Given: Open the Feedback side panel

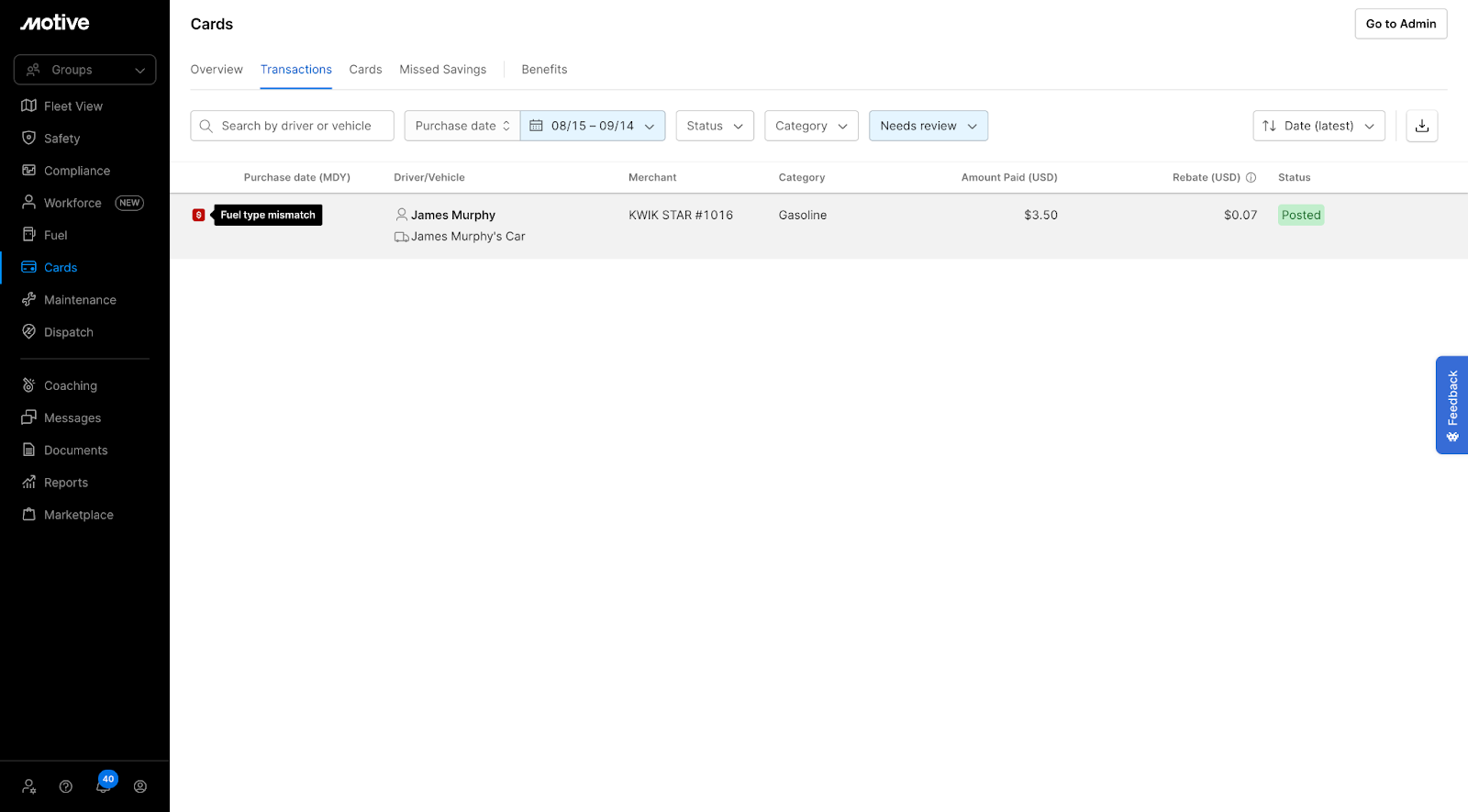Looking at the screenshot, I should point(1451,405).
